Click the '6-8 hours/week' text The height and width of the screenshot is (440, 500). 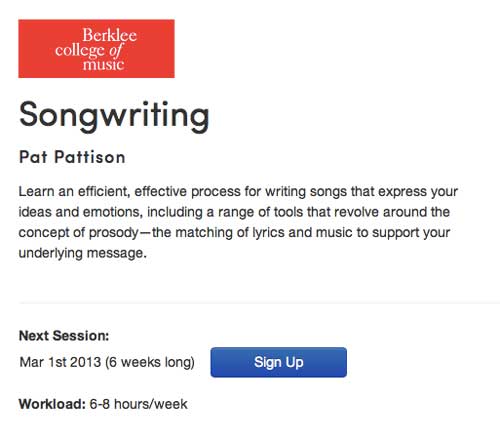(x=138, y=404)
